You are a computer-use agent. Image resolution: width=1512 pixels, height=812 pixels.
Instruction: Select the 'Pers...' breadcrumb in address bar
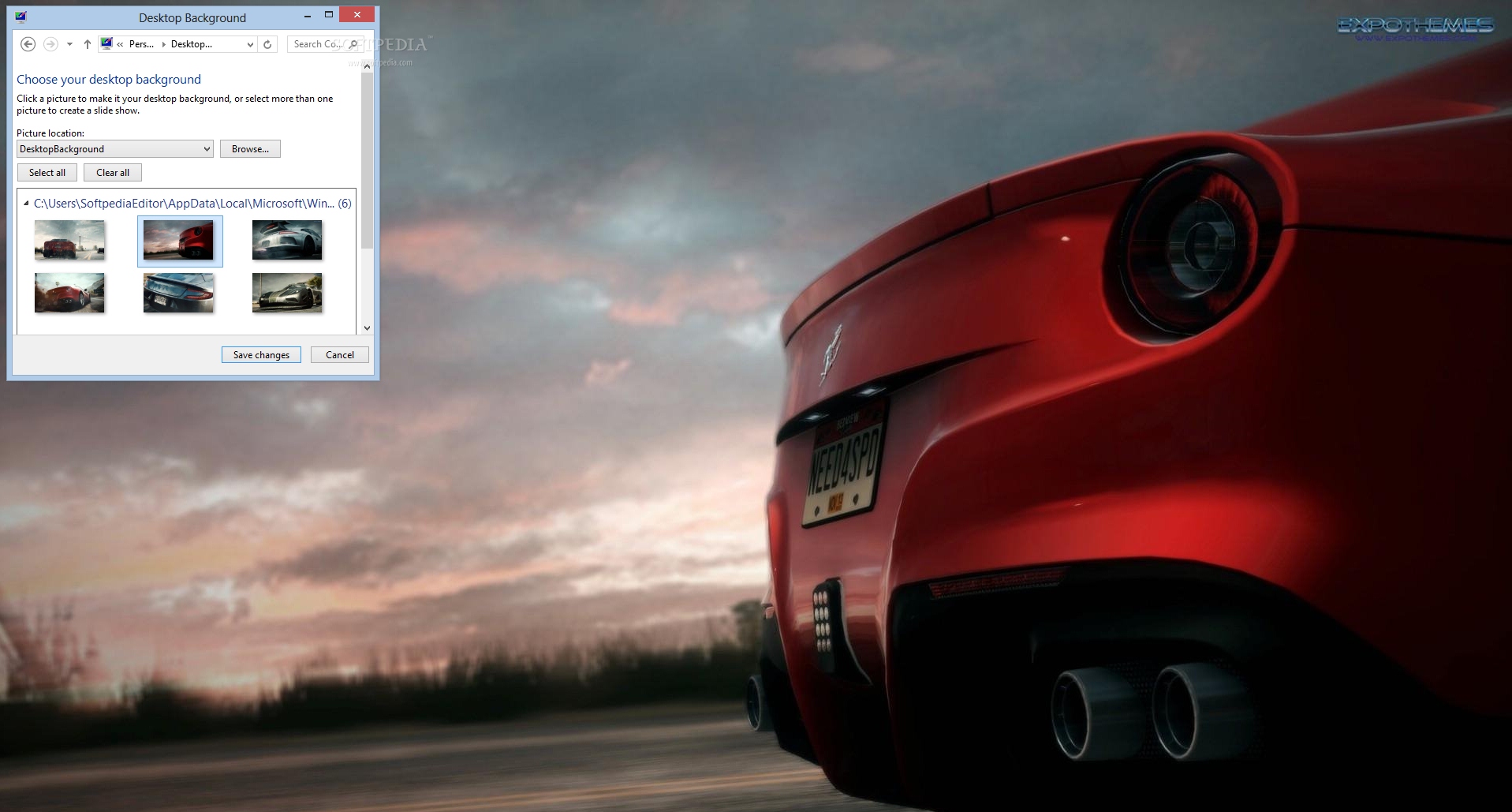pyautogui.click(x=141, y=44)
